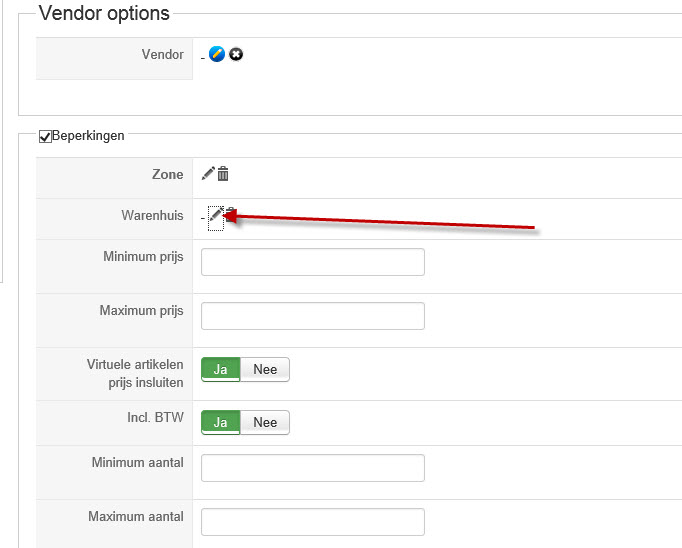The image size is (682, 548).
Task: Click the Vendor options heading
Action: pyautogui.click(x=104, y=14)
